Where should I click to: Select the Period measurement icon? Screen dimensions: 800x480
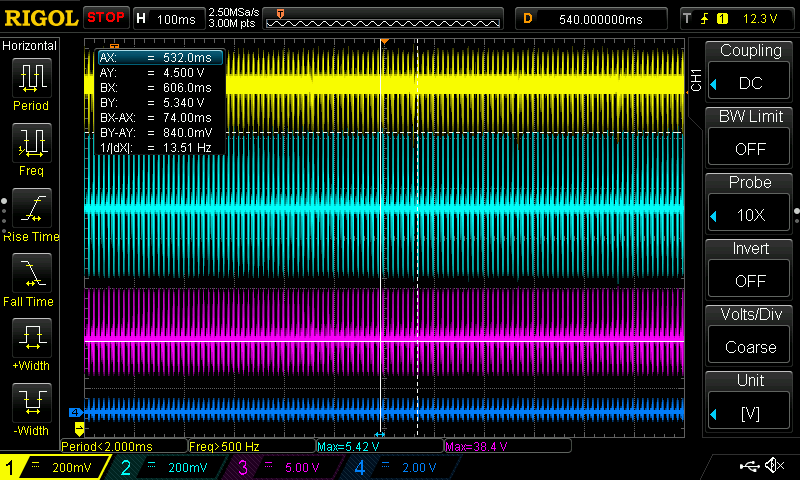[30, 78]
